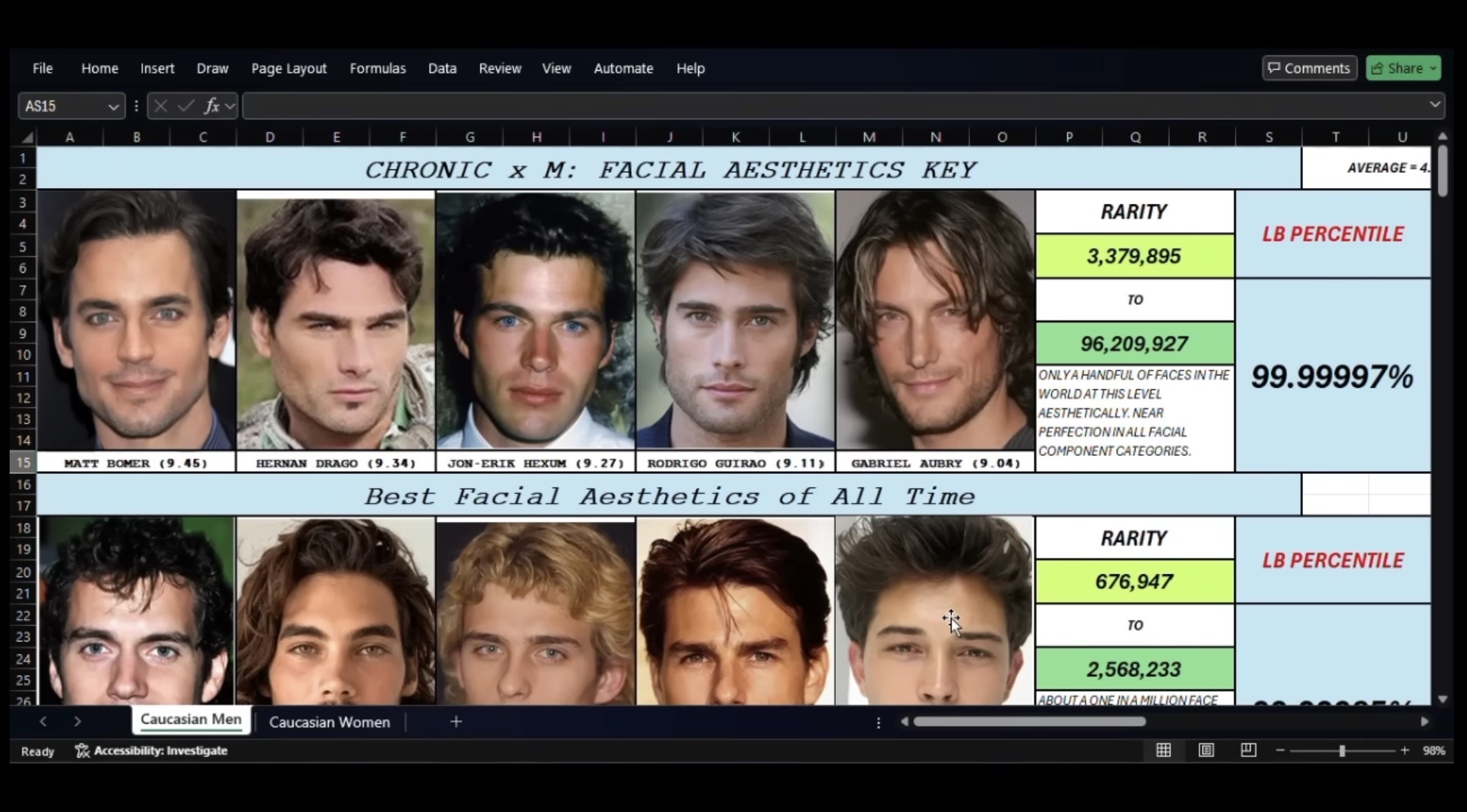Add a new sheet with plus icon
Screen dimensions: 1467x812
click(x=455, y=722)
